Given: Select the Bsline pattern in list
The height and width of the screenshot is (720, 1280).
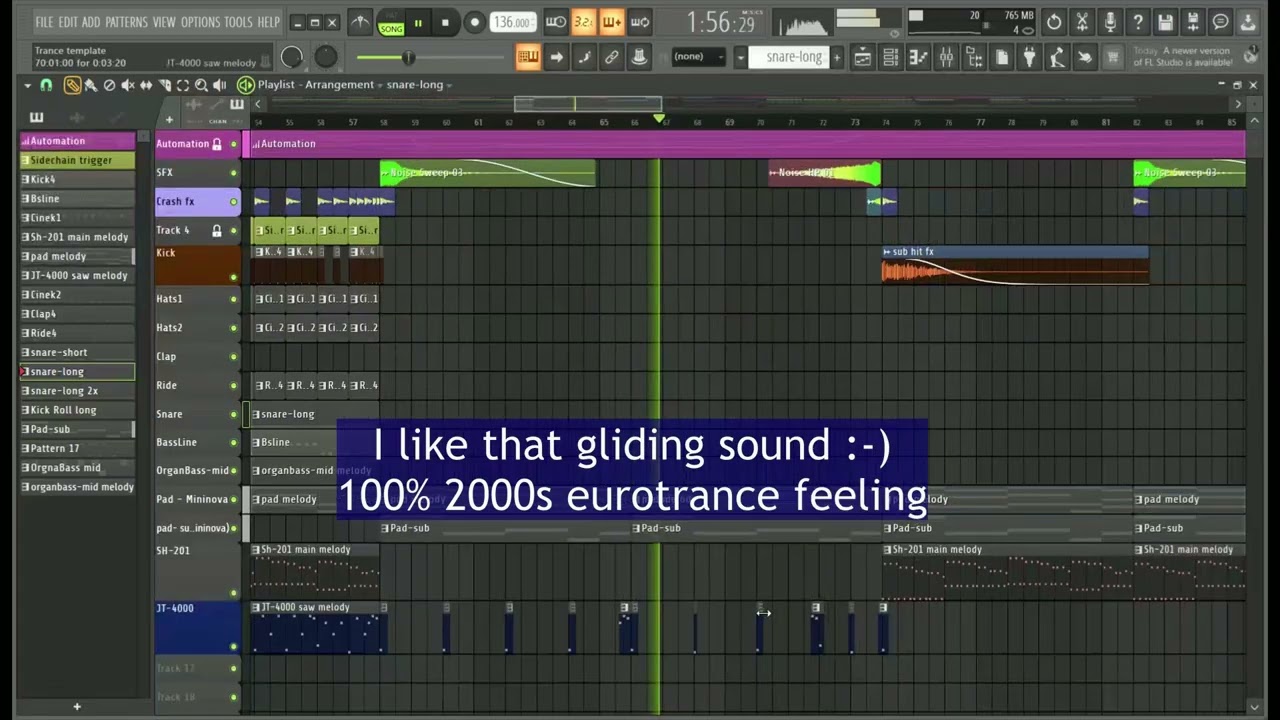Looking at the screenshot, I should [77, 199].
